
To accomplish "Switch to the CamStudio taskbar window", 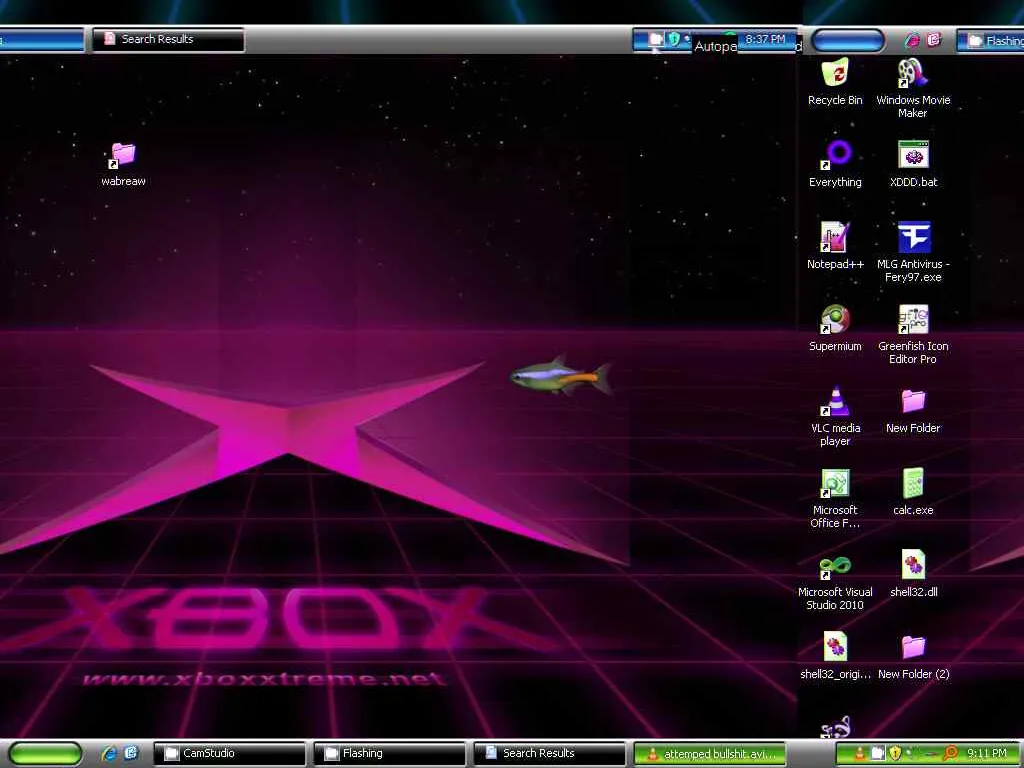I will (x=229, y=754).
